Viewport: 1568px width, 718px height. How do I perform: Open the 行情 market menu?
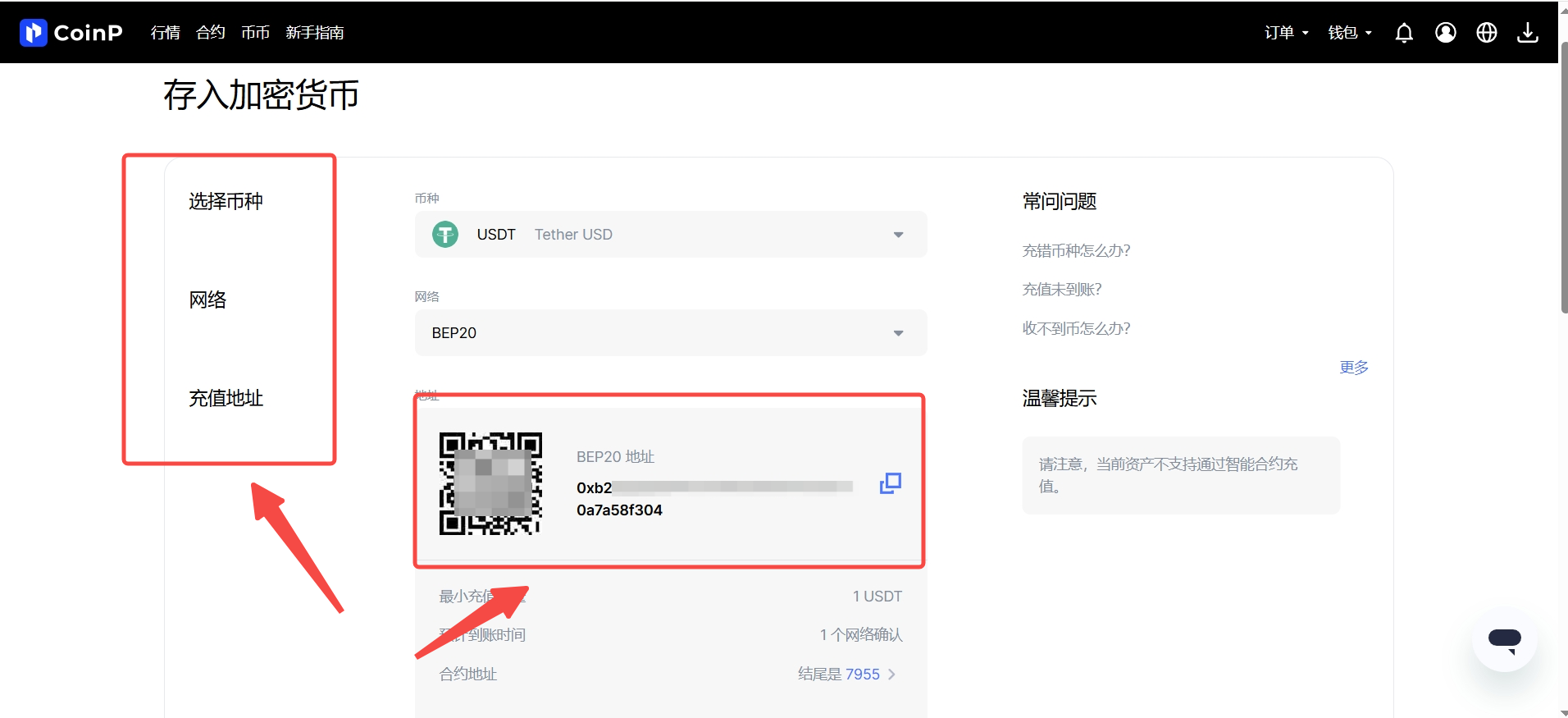166,33
